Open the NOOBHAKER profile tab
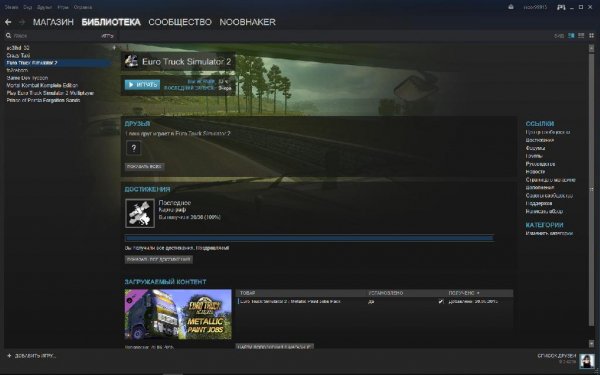600x375 pixels. click(x=248, y=22)
